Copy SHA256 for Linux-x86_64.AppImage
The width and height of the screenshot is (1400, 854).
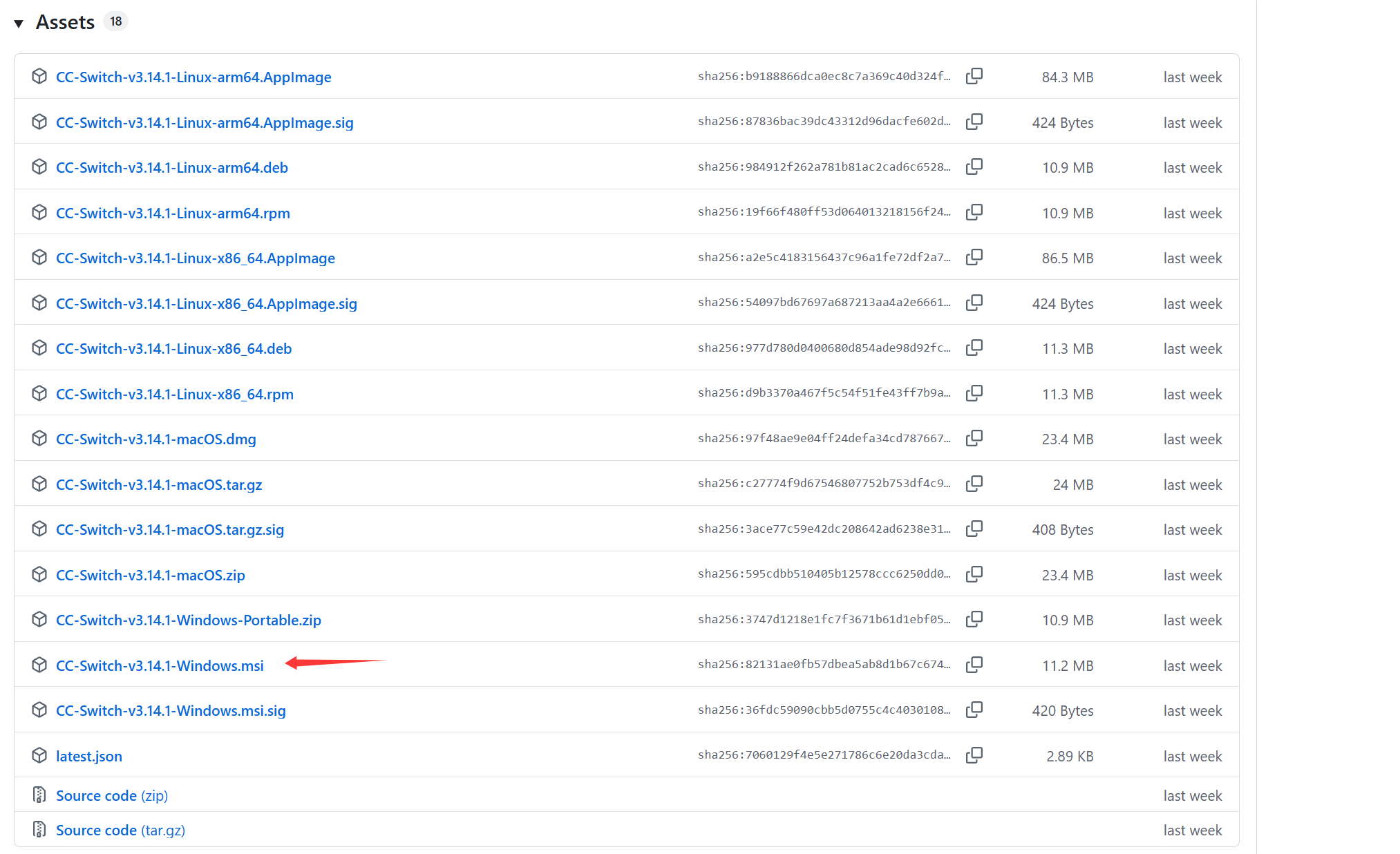974,257
